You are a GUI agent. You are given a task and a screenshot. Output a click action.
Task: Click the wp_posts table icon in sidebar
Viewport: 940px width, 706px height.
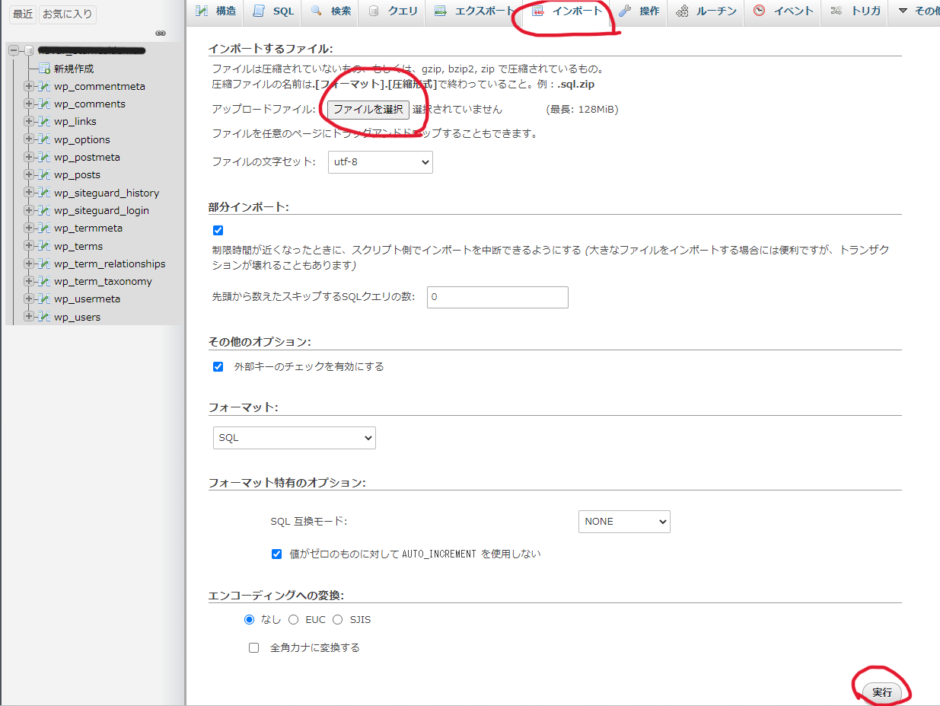[44, 174]
